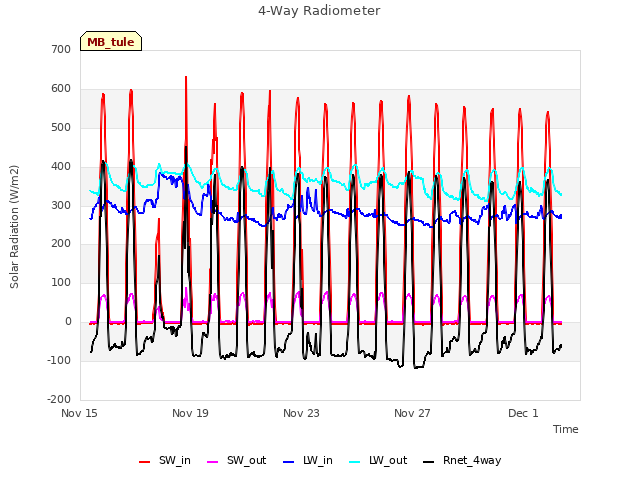Click the Nov 19 x-axis label
This screenshot has height=480, width=640.
[x=190, y=413]
